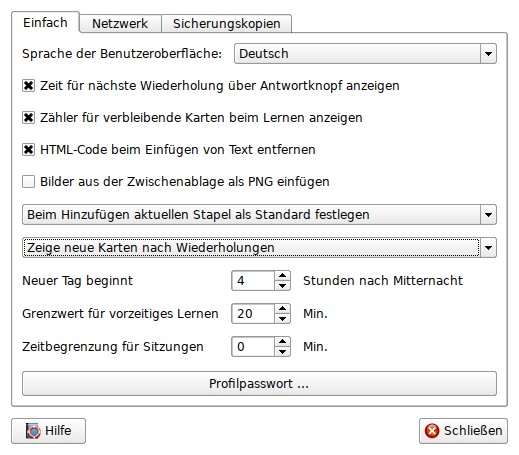Click the Profilpasswort button
The width and height of the screenshot is (519, 455).
tap(259, 384)
